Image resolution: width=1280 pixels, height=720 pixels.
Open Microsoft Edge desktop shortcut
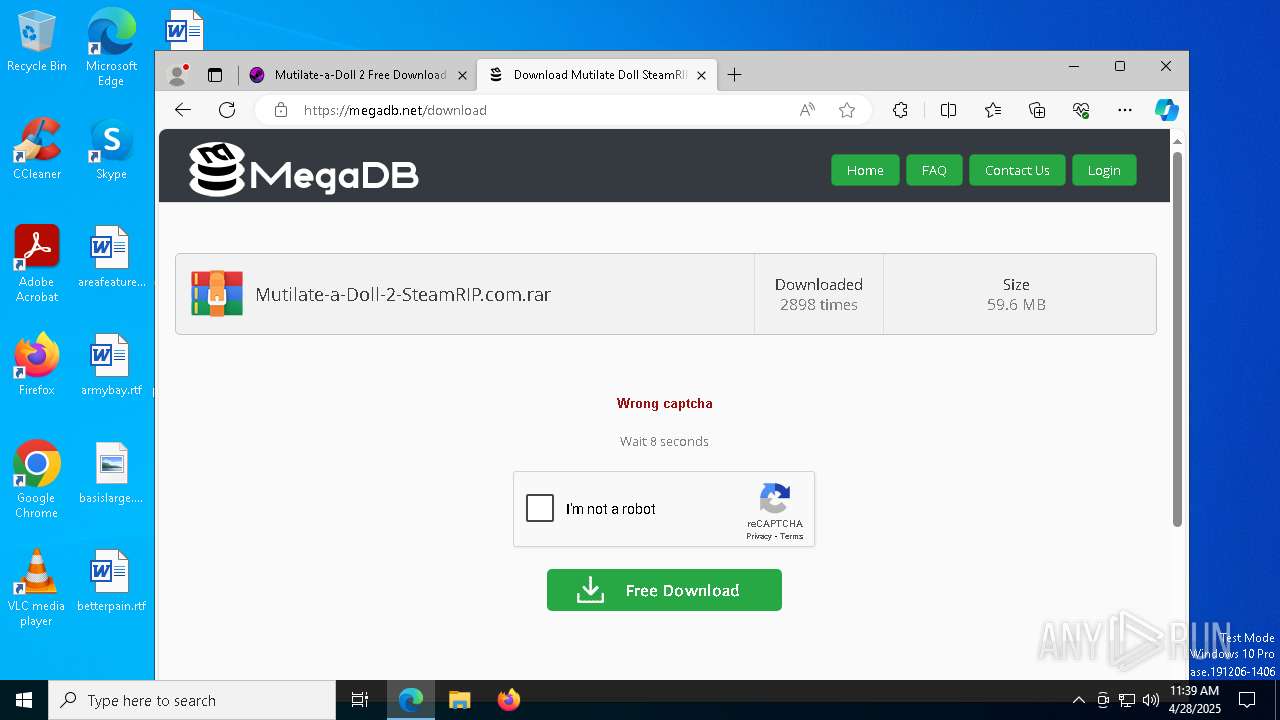111,47
